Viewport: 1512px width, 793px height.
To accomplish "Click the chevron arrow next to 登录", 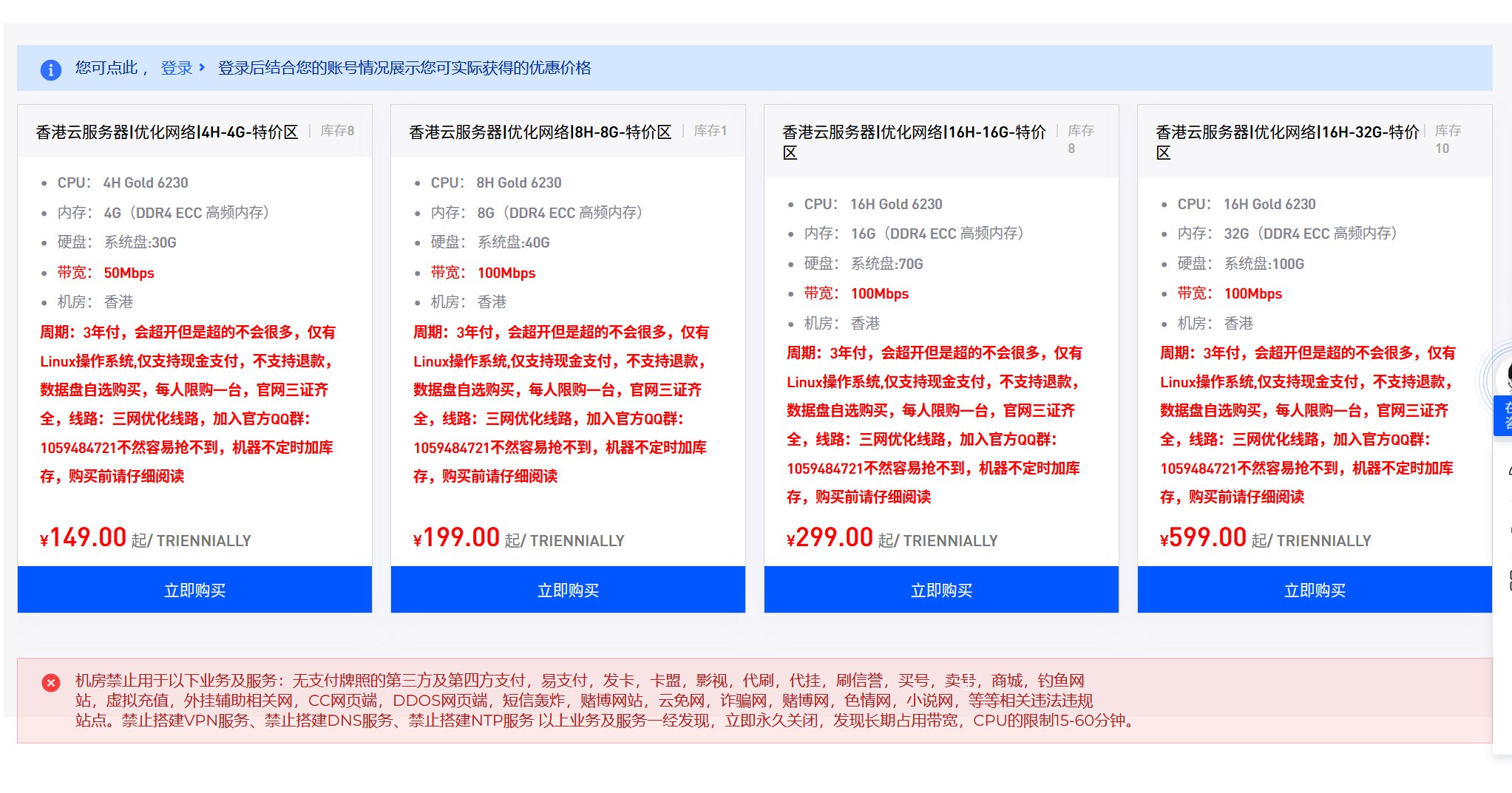I will (202, 67).
